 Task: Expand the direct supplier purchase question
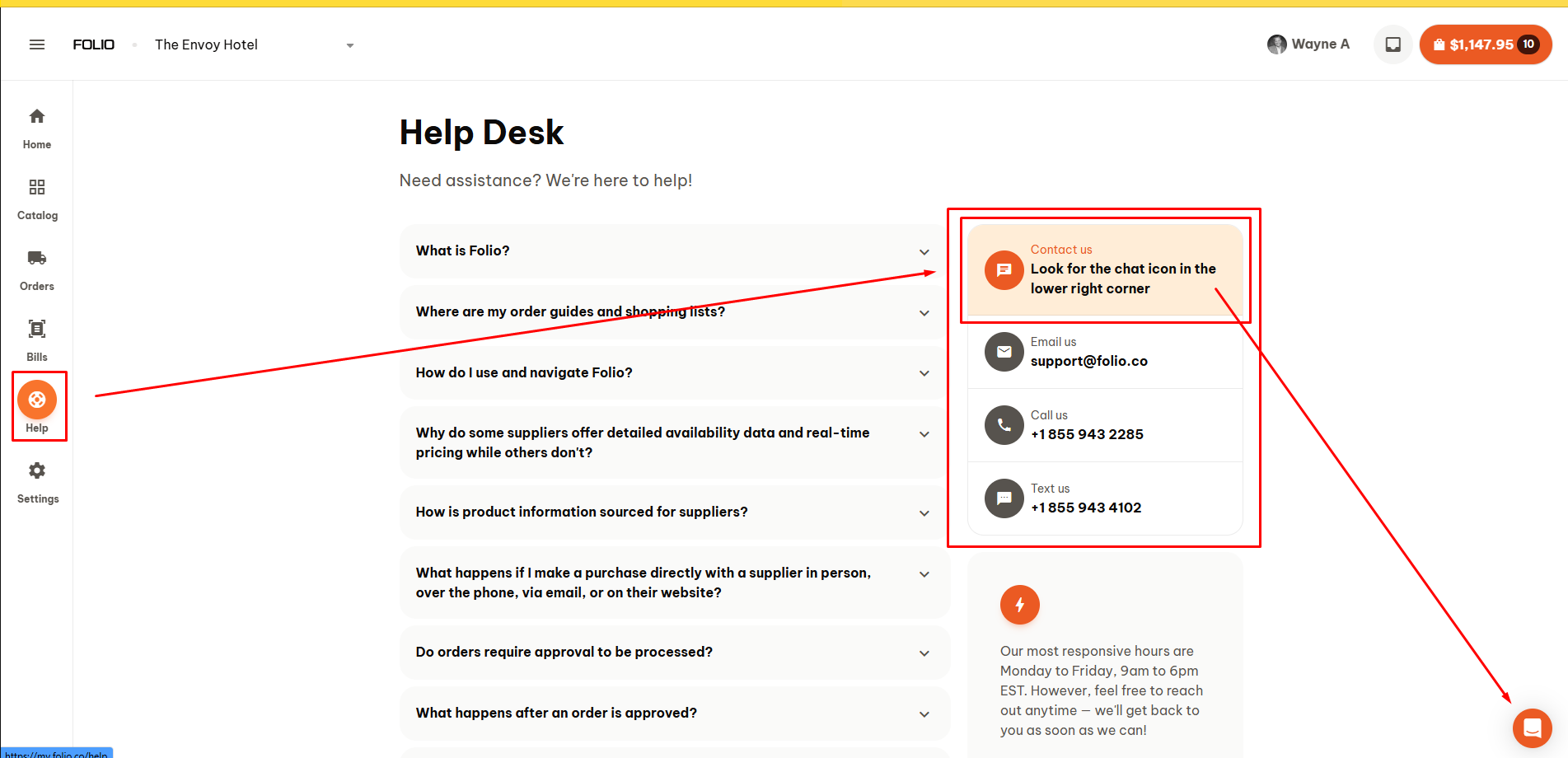coord(674,583)
